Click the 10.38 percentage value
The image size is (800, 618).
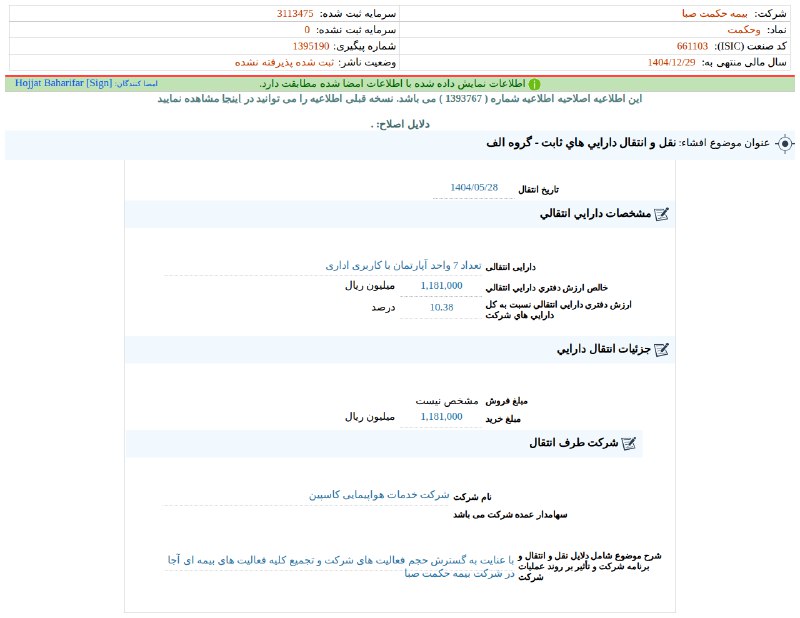pos(441,308)
